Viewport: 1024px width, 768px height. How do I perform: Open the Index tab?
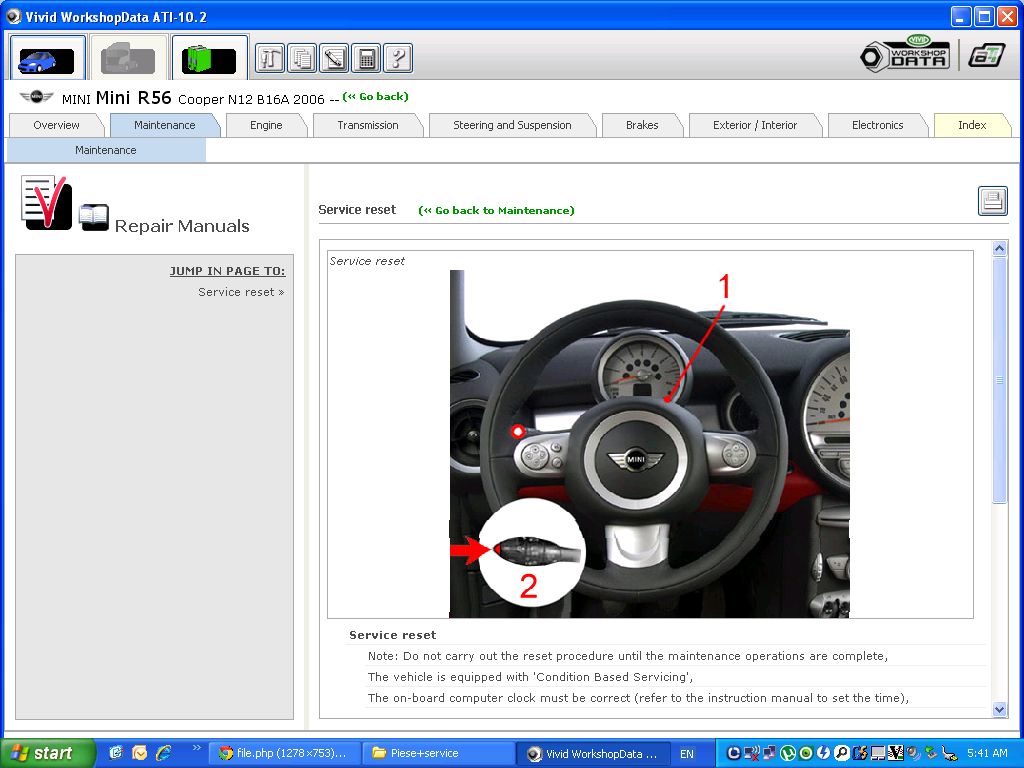click(x=971, y=125)
